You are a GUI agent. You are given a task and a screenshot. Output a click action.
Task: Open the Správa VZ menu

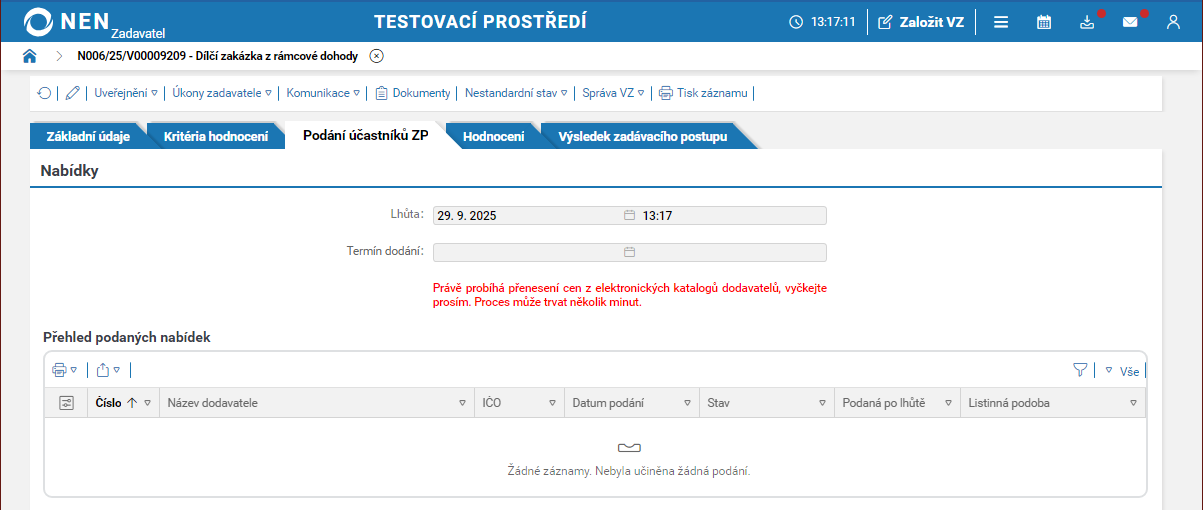point(613,93)
